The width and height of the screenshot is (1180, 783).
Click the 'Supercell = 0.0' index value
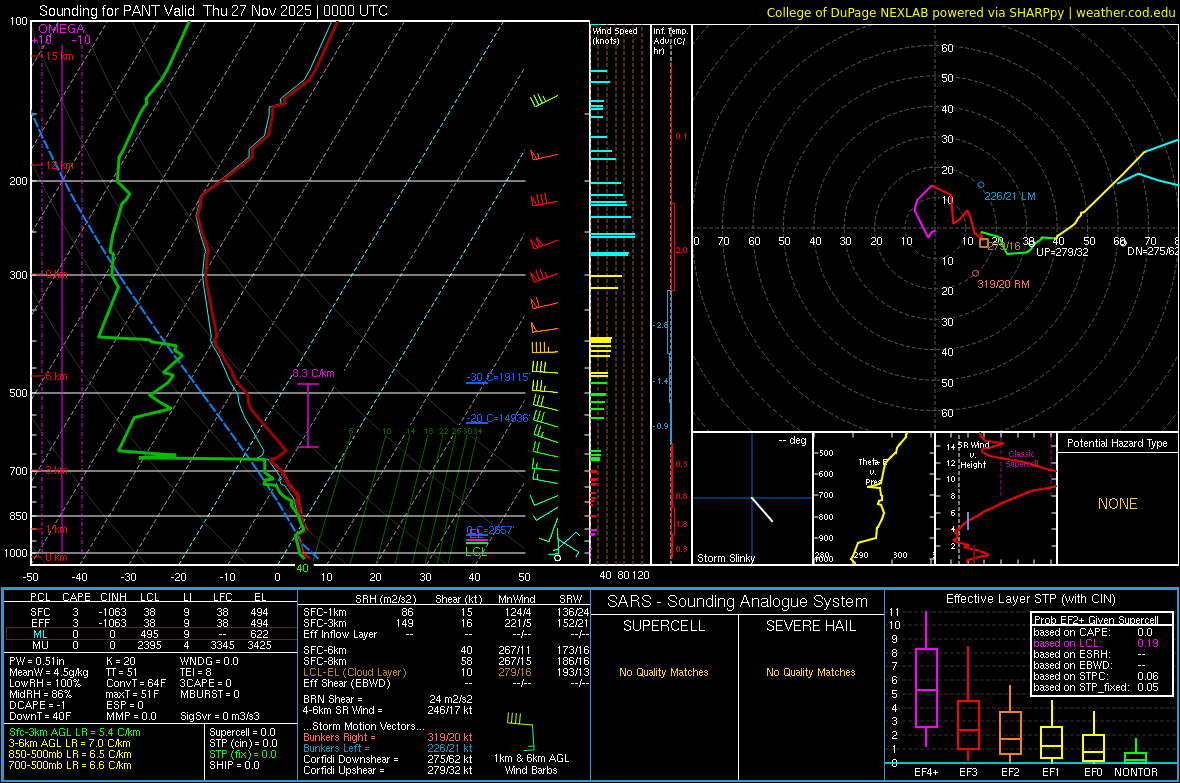point(242,732)
